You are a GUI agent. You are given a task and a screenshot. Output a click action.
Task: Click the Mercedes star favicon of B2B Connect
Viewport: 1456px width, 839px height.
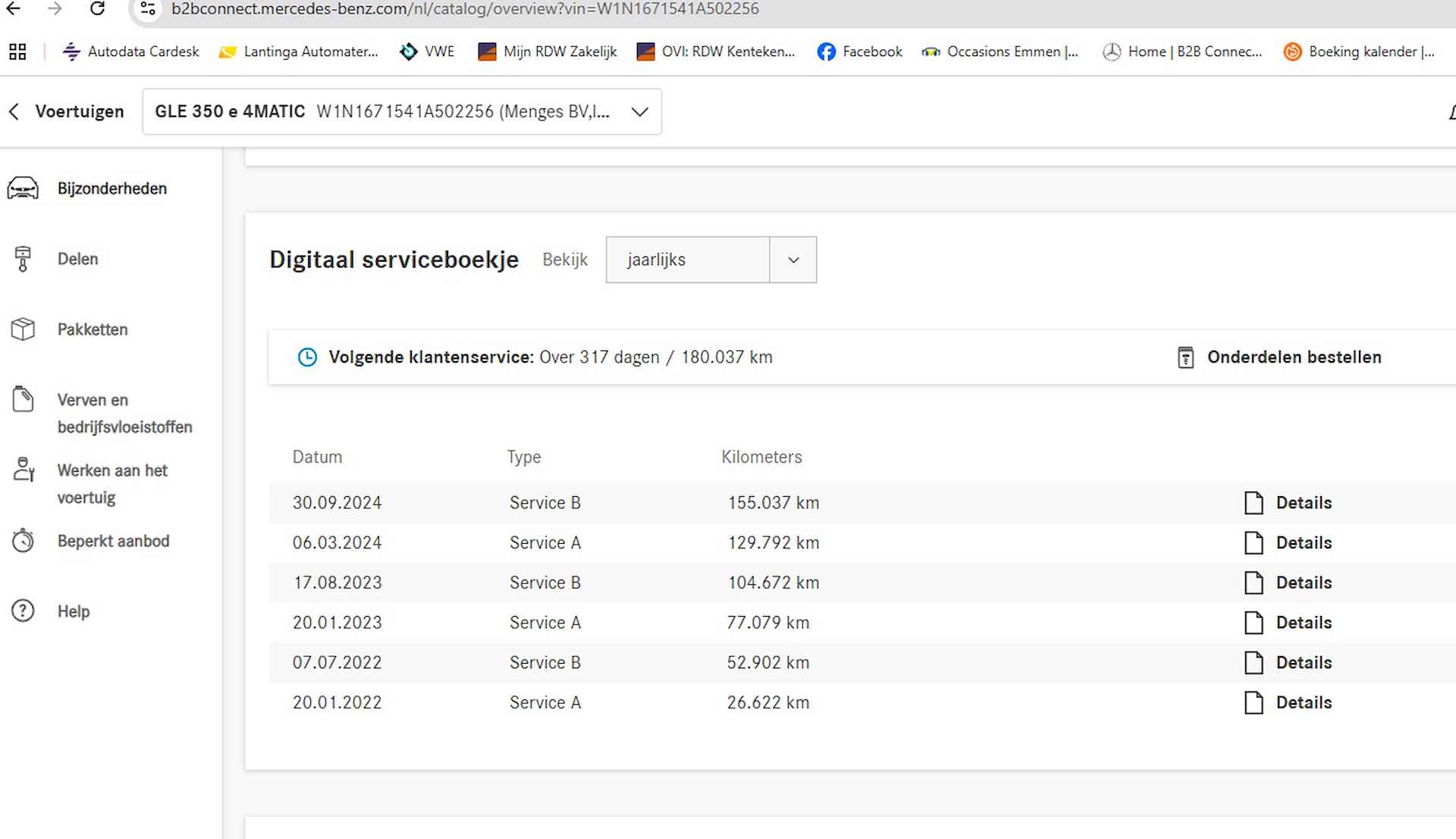[x=1112, y=52]
